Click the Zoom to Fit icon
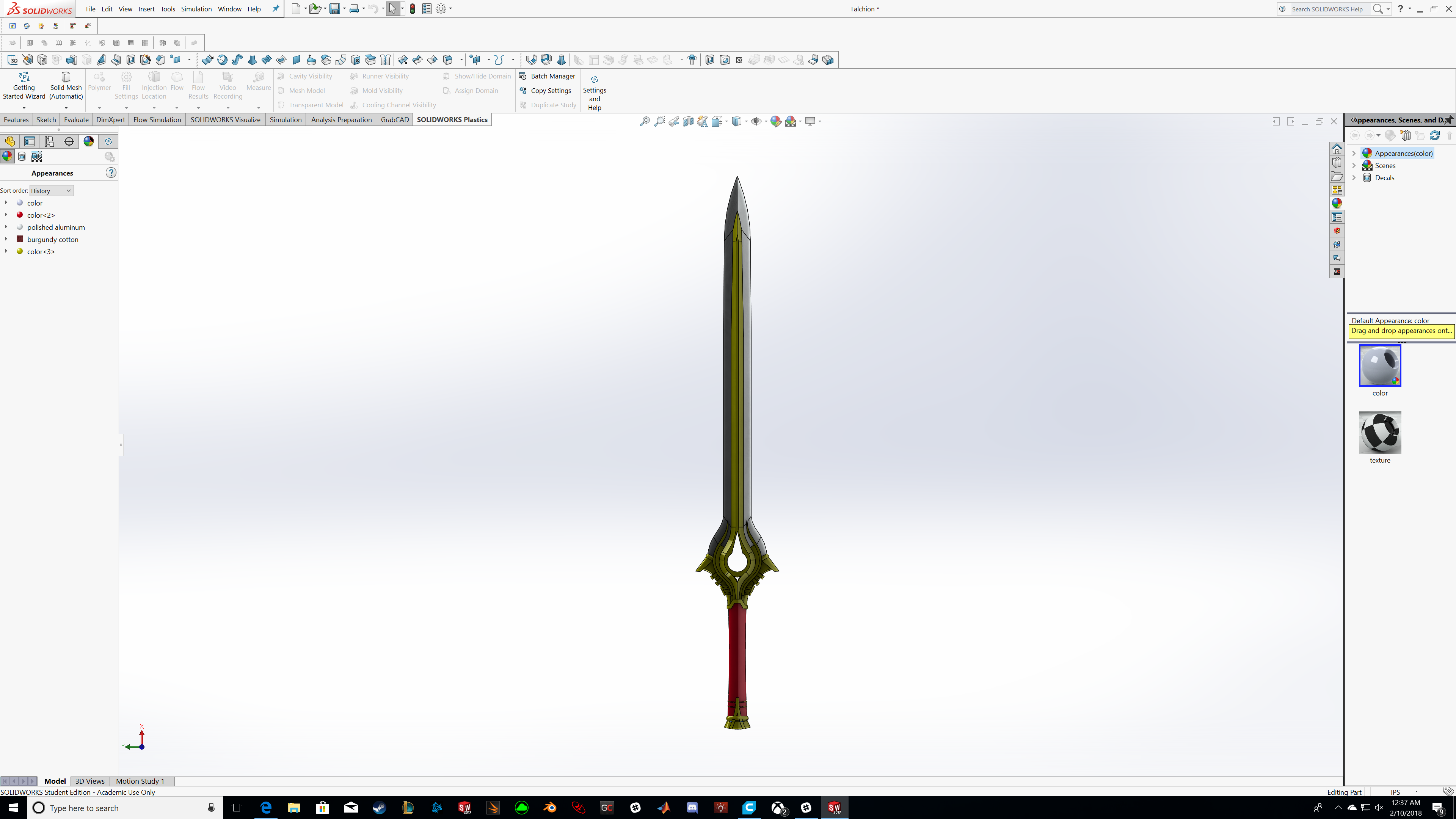1456x819 pixels. [x=644, y=121]
